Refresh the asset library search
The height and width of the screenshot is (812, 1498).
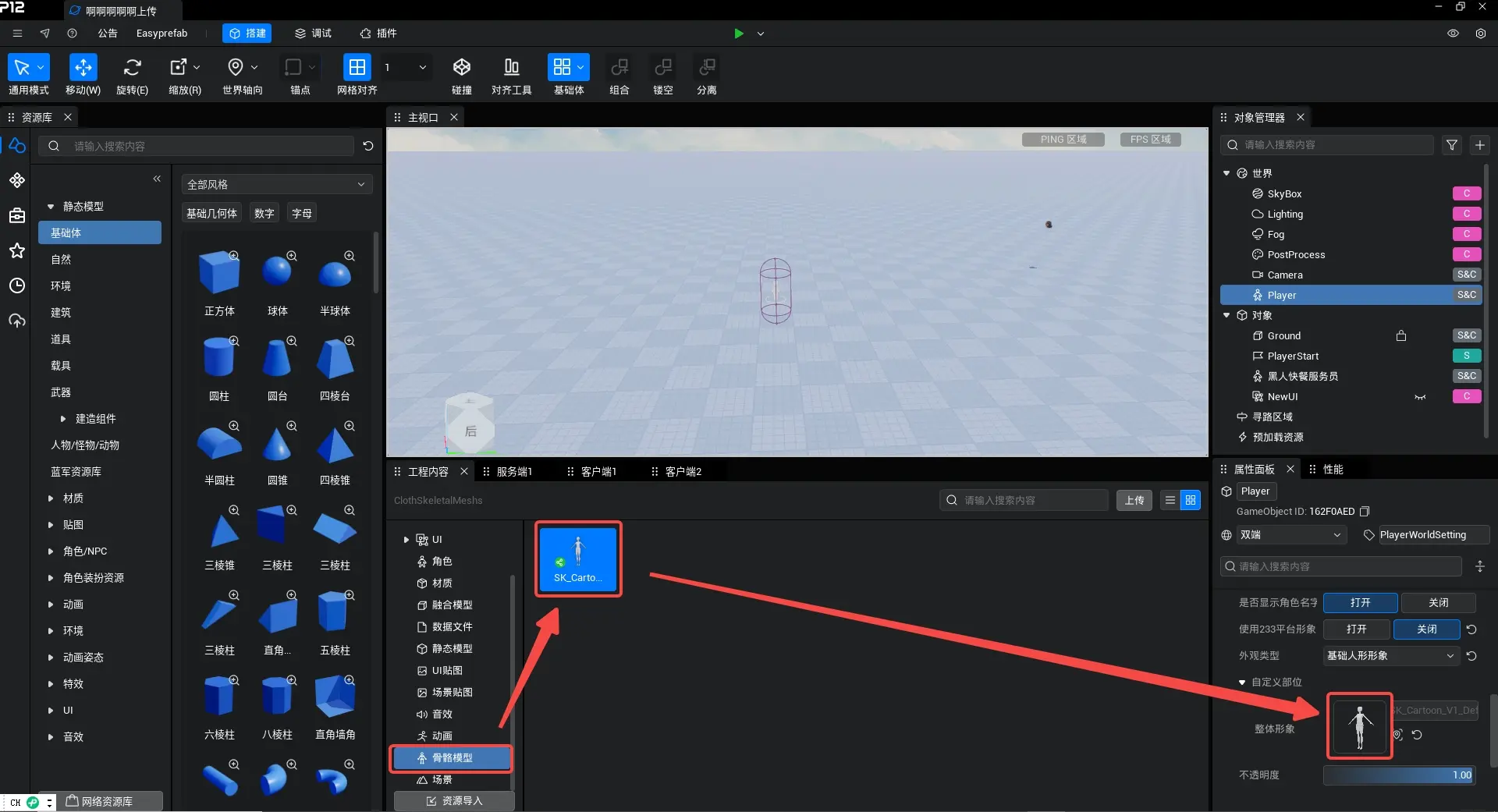tap(368, 146)
